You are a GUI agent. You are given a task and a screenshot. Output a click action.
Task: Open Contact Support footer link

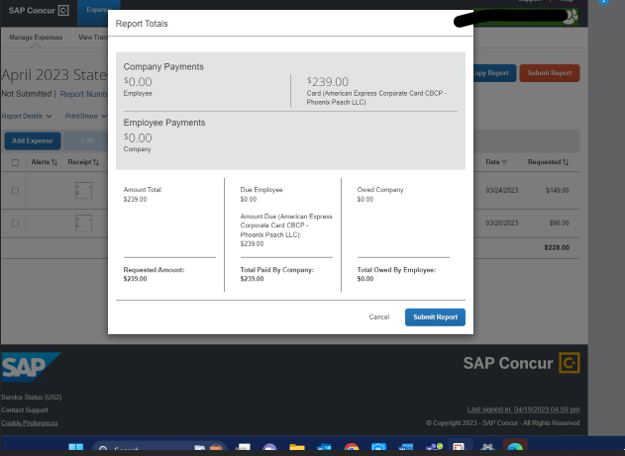(25, 410)
